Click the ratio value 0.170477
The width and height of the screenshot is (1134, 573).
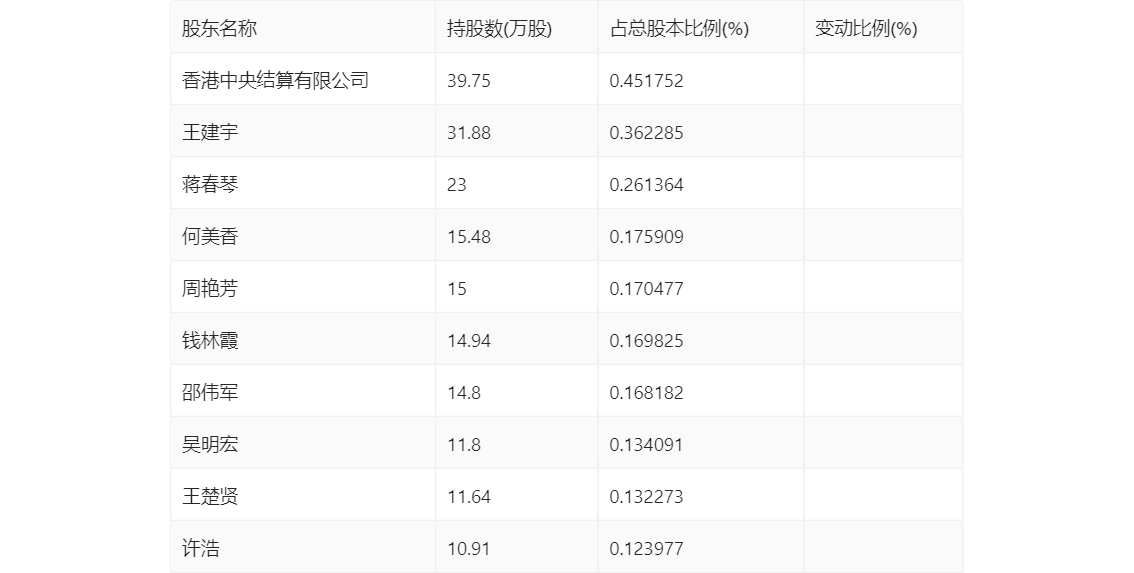click(x=647, y=289)
